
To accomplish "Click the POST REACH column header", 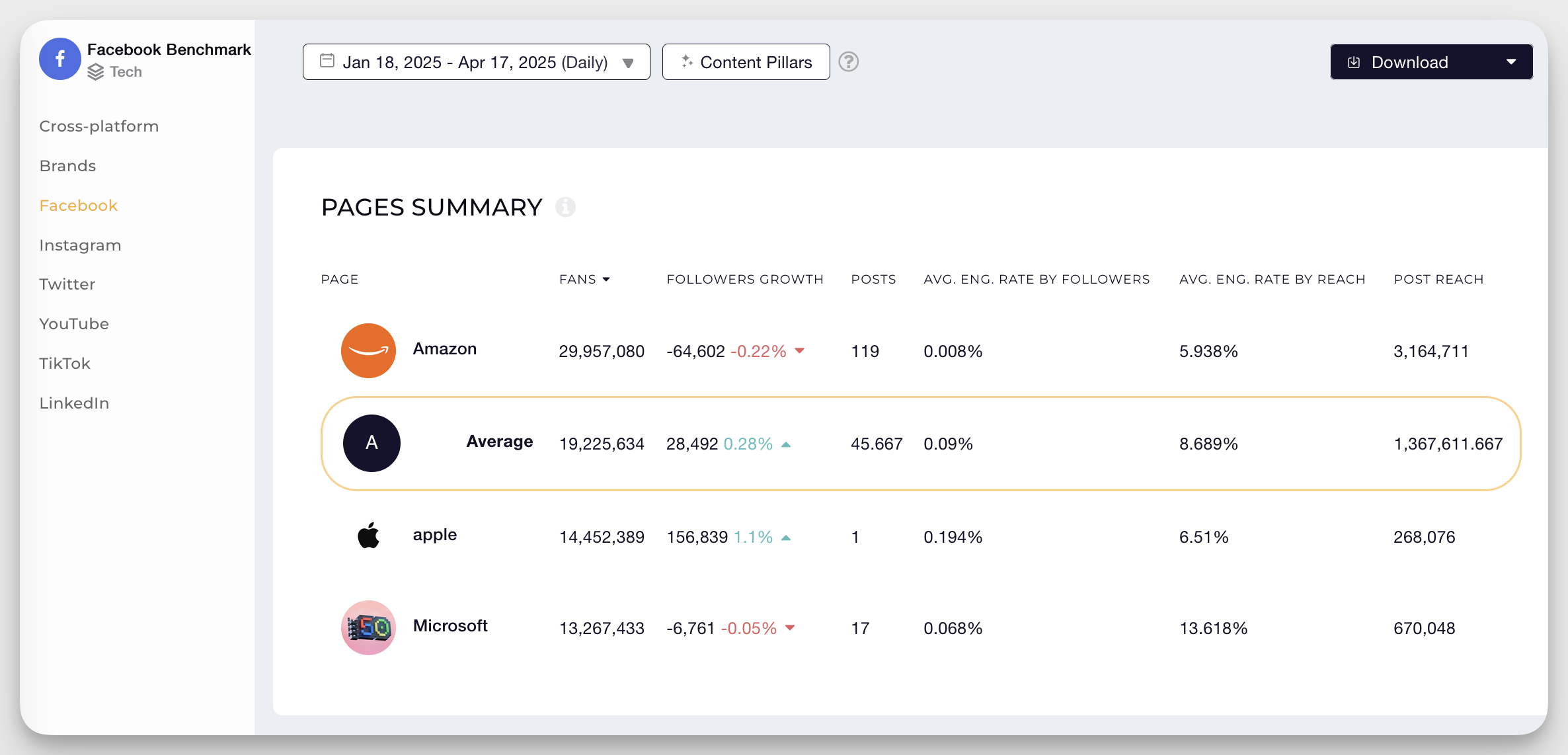I will 1438,280.
